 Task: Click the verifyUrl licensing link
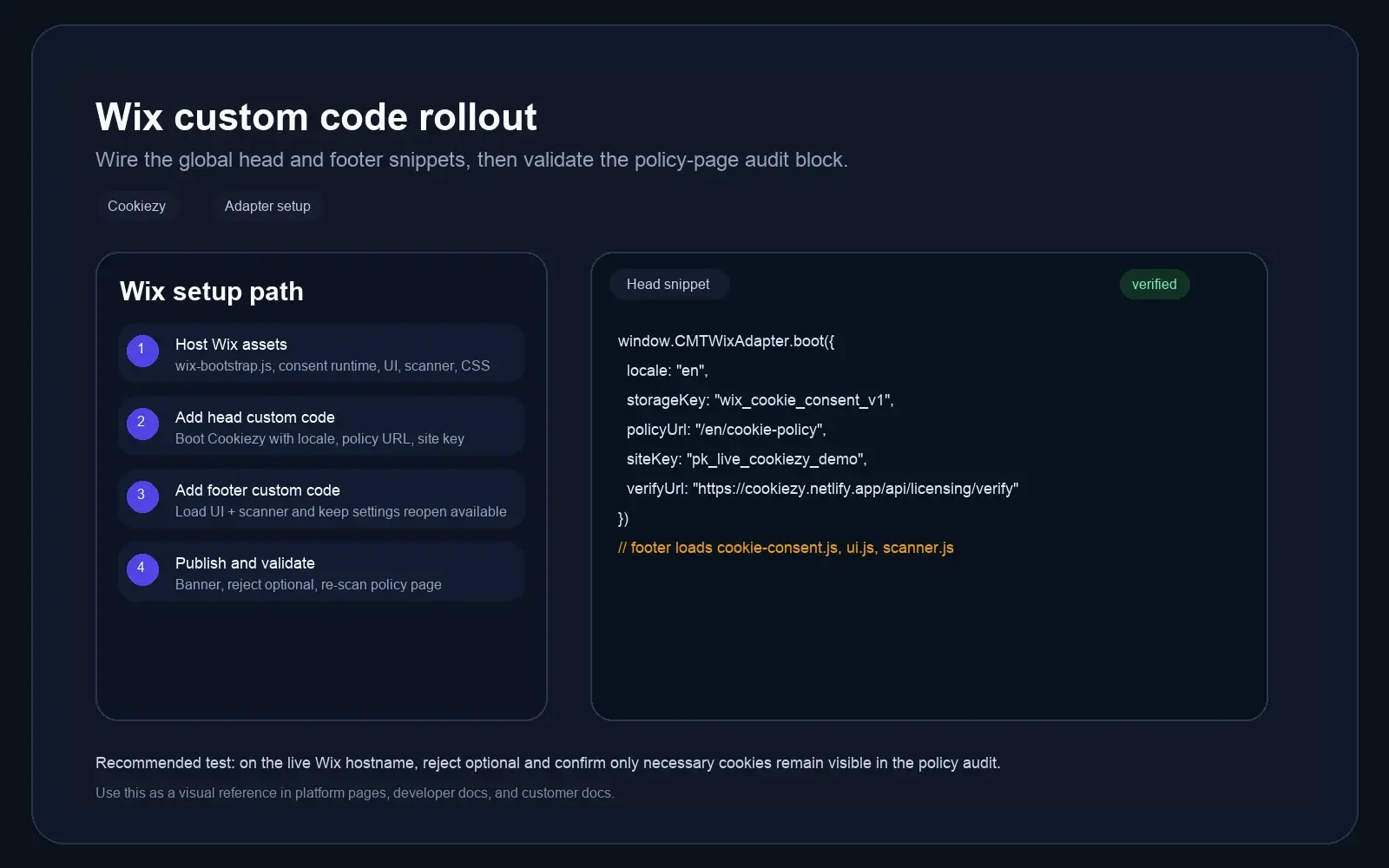point(854,489)
